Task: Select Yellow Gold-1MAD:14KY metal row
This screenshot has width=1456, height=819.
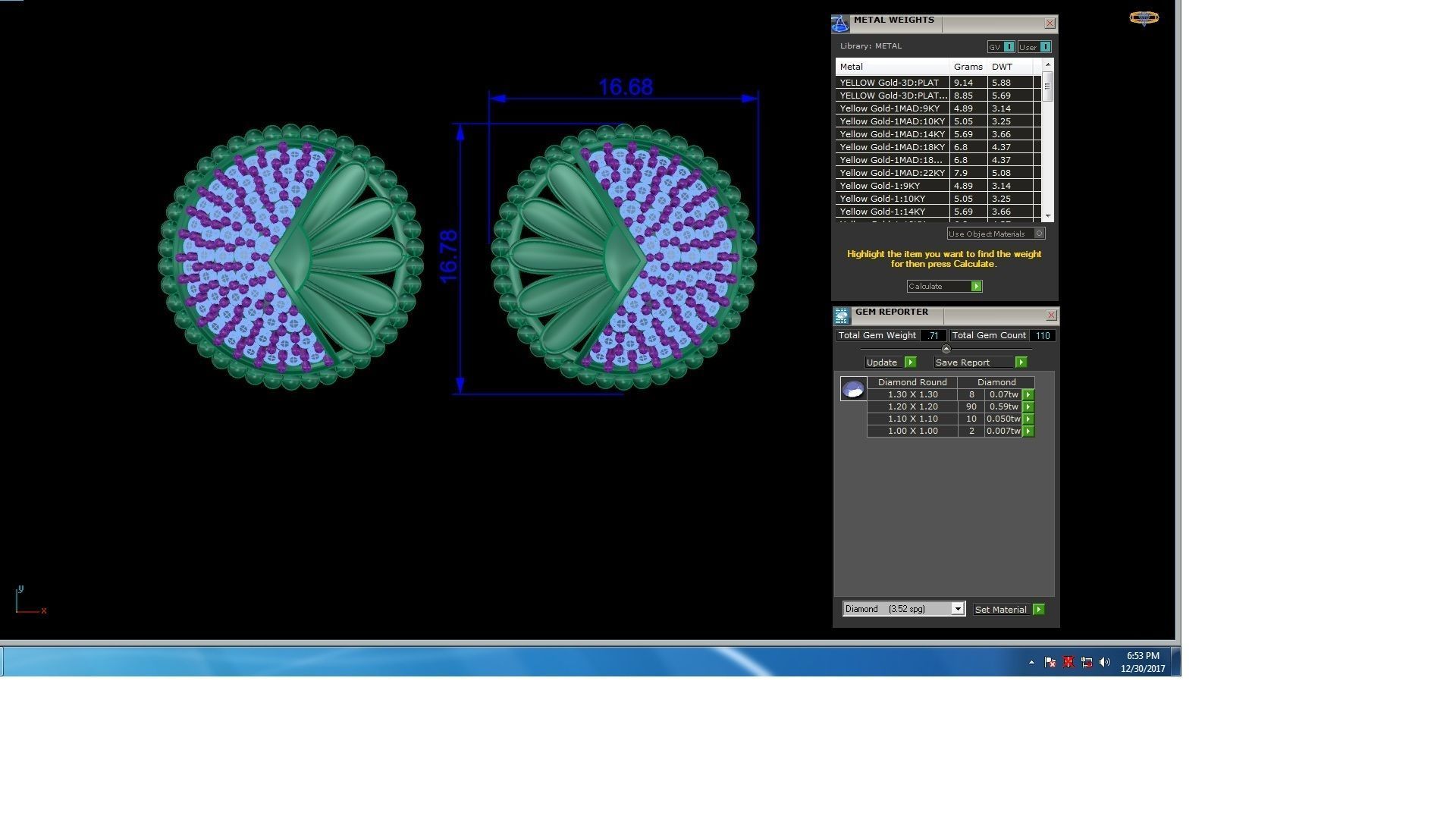Action: coord(892,134)
